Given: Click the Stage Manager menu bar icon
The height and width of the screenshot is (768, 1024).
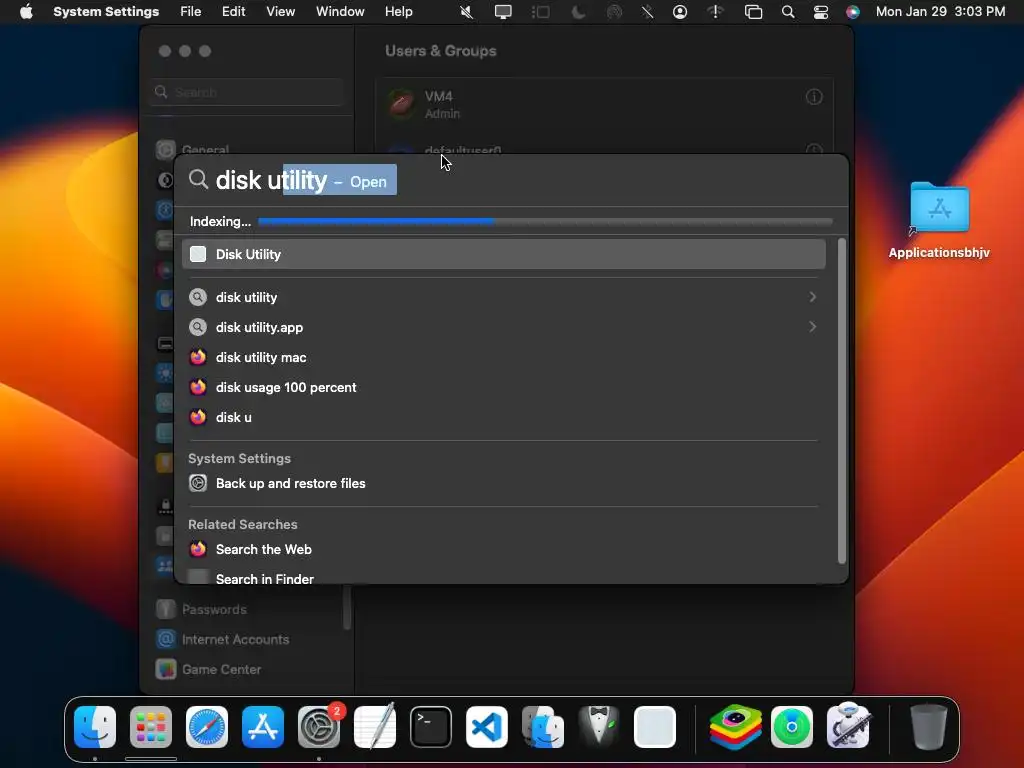Looking at the screenshot, I should [x=540, y=12].
